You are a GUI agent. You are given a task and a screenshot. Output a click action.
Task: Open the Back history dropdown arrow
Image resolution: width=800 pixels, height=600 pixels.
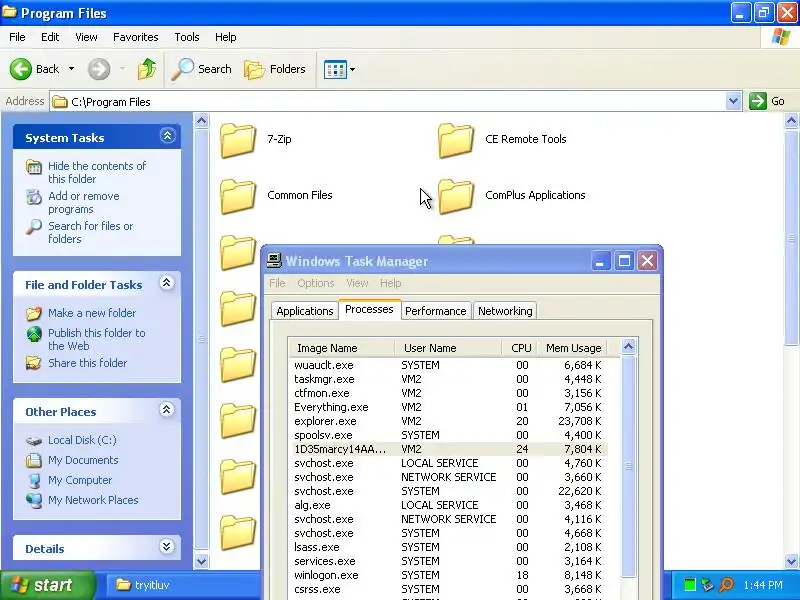click(71, 69)
